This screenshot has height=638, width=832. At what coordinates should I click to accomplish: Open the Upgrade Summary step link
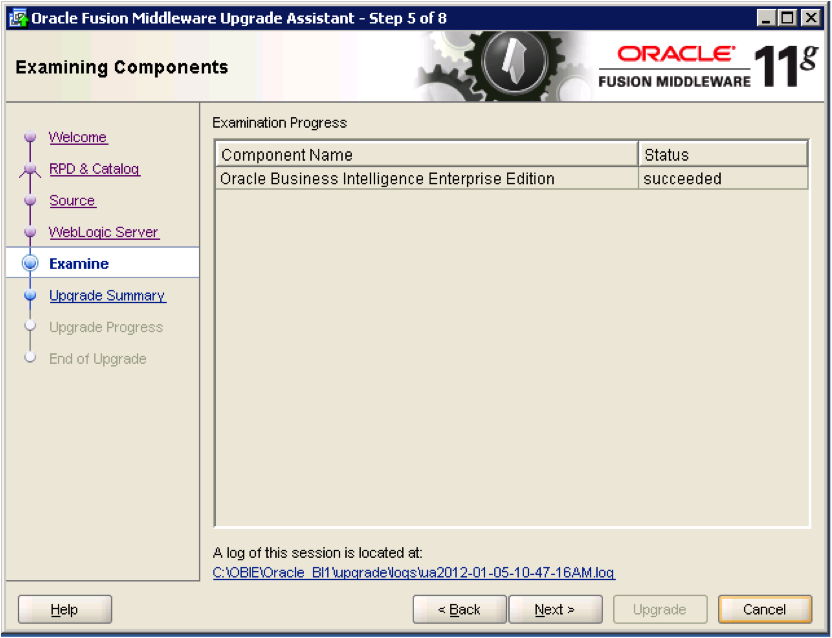click(x=107, y=295)
